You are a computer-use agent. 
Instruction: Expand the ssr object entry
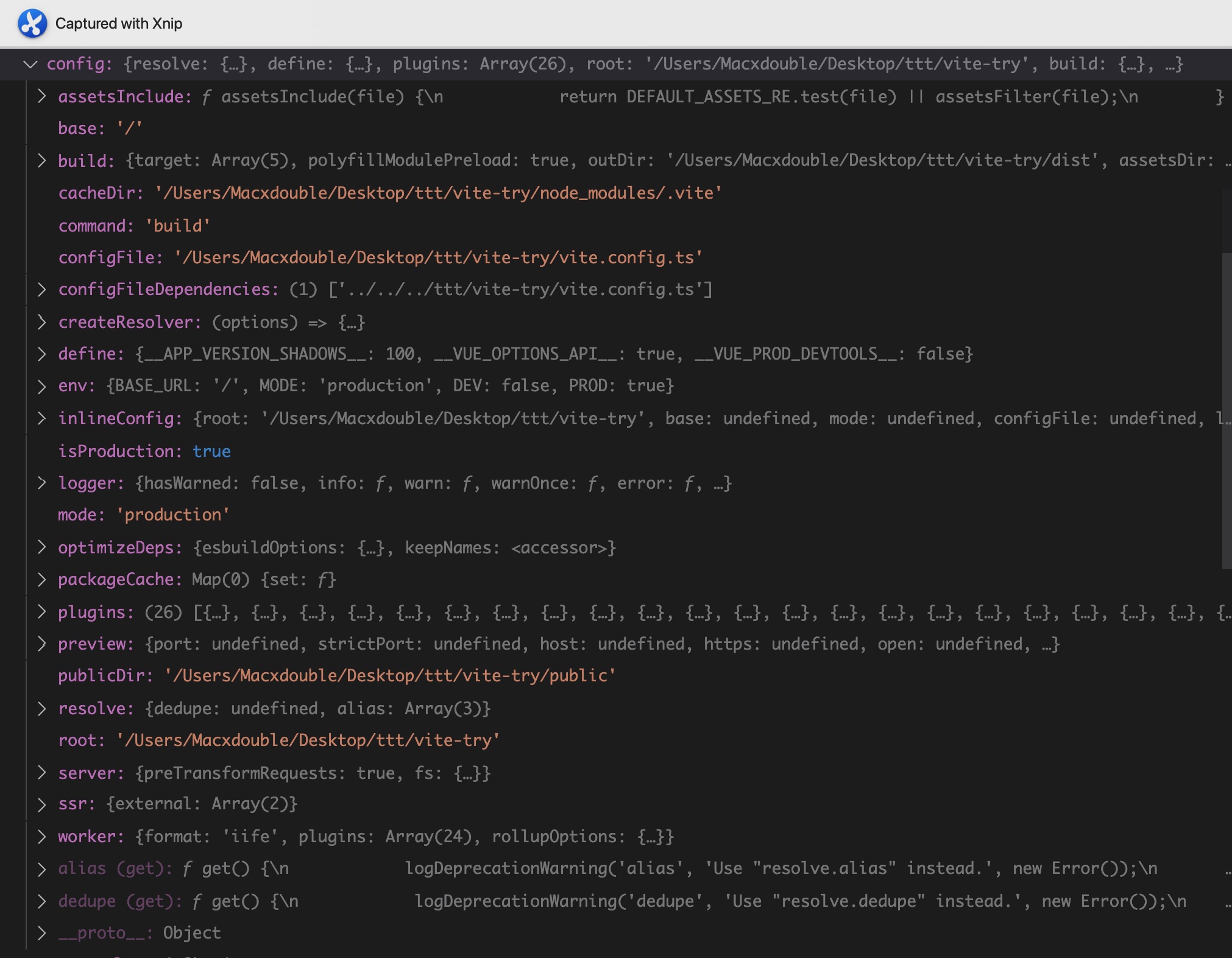[x=41, y=804]
